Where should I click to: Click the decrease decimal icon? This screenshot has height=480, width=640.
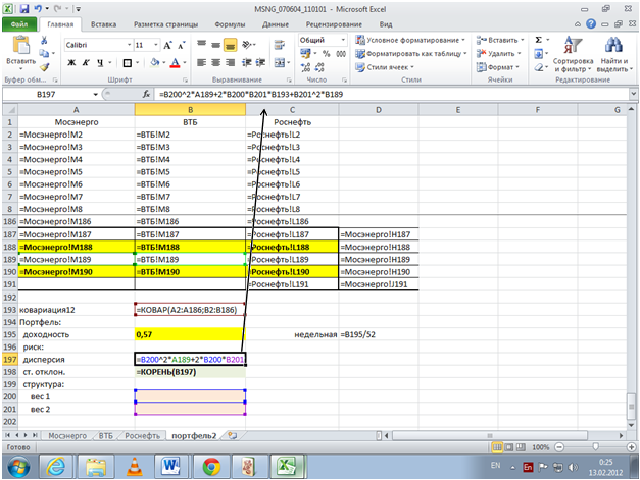[x=320, y=67]
